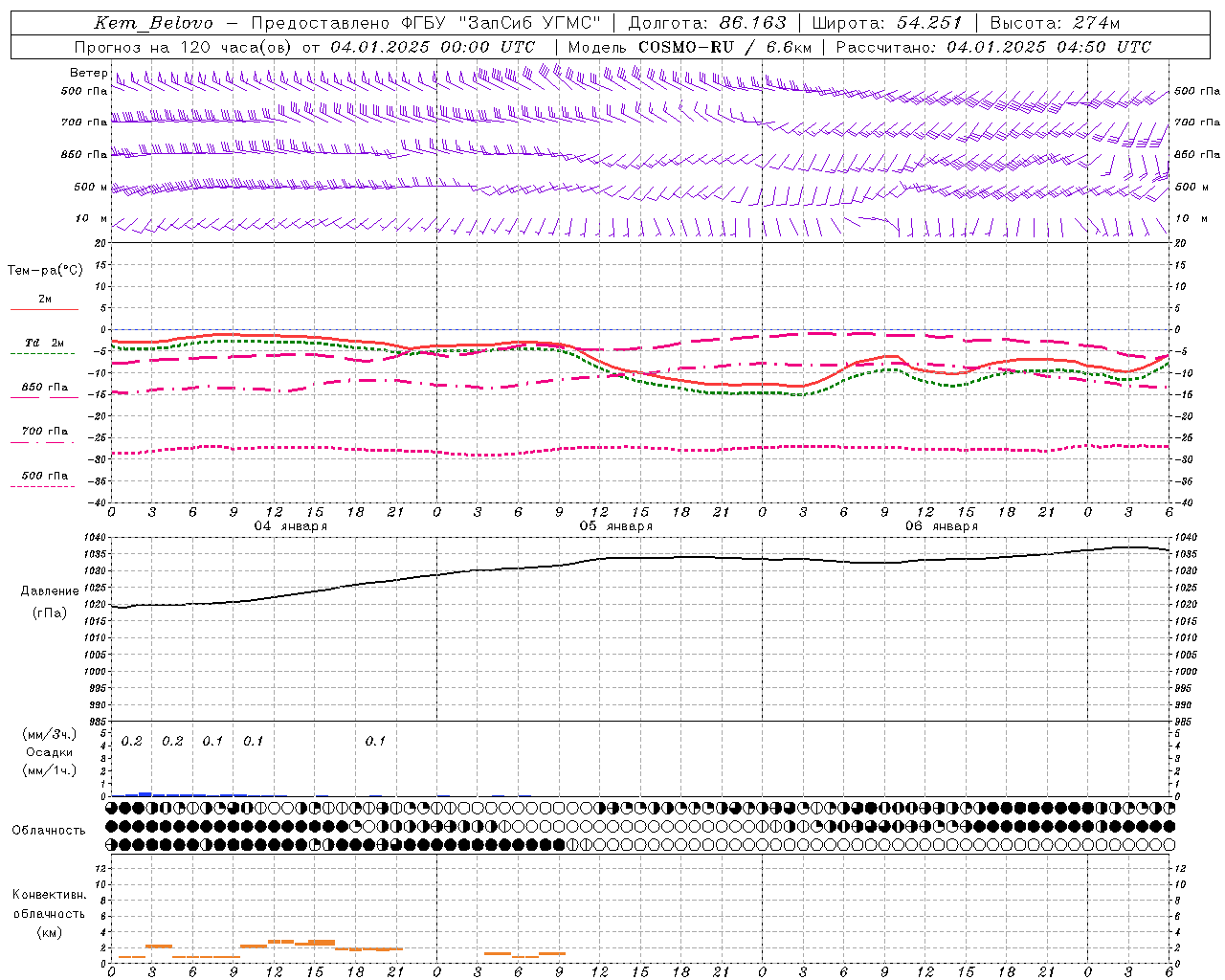
Task: Click the (мм/1ч.) precipitation unit label
Action: [x=50, y=770]
